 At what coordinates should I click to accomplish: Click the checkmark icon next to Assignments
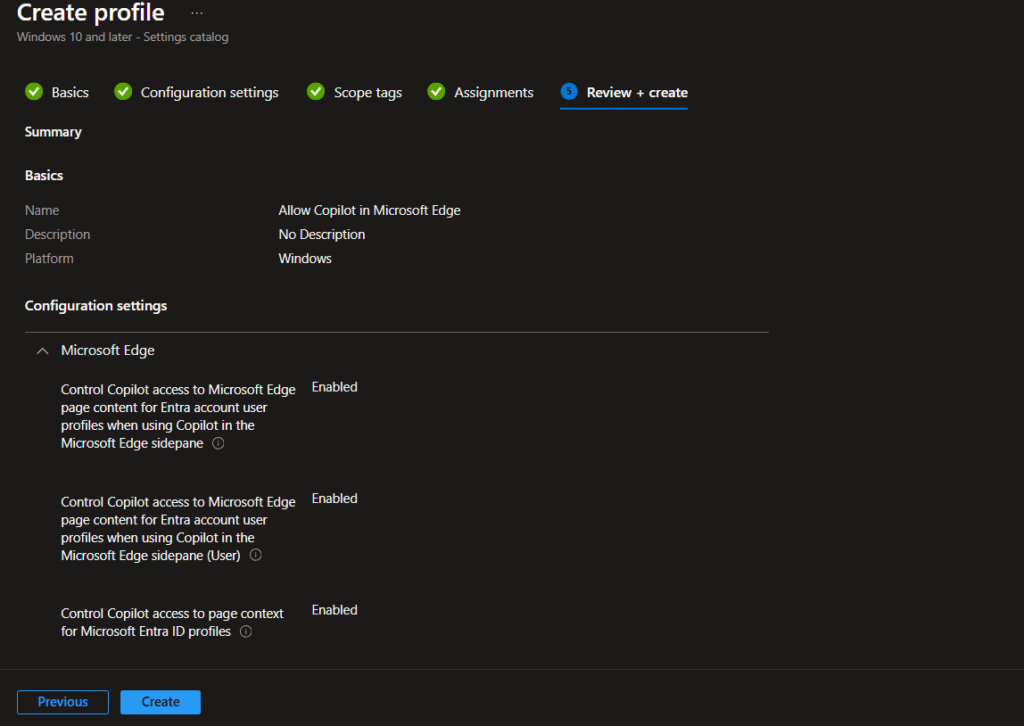pyautogui.click(x=437, y=91)
